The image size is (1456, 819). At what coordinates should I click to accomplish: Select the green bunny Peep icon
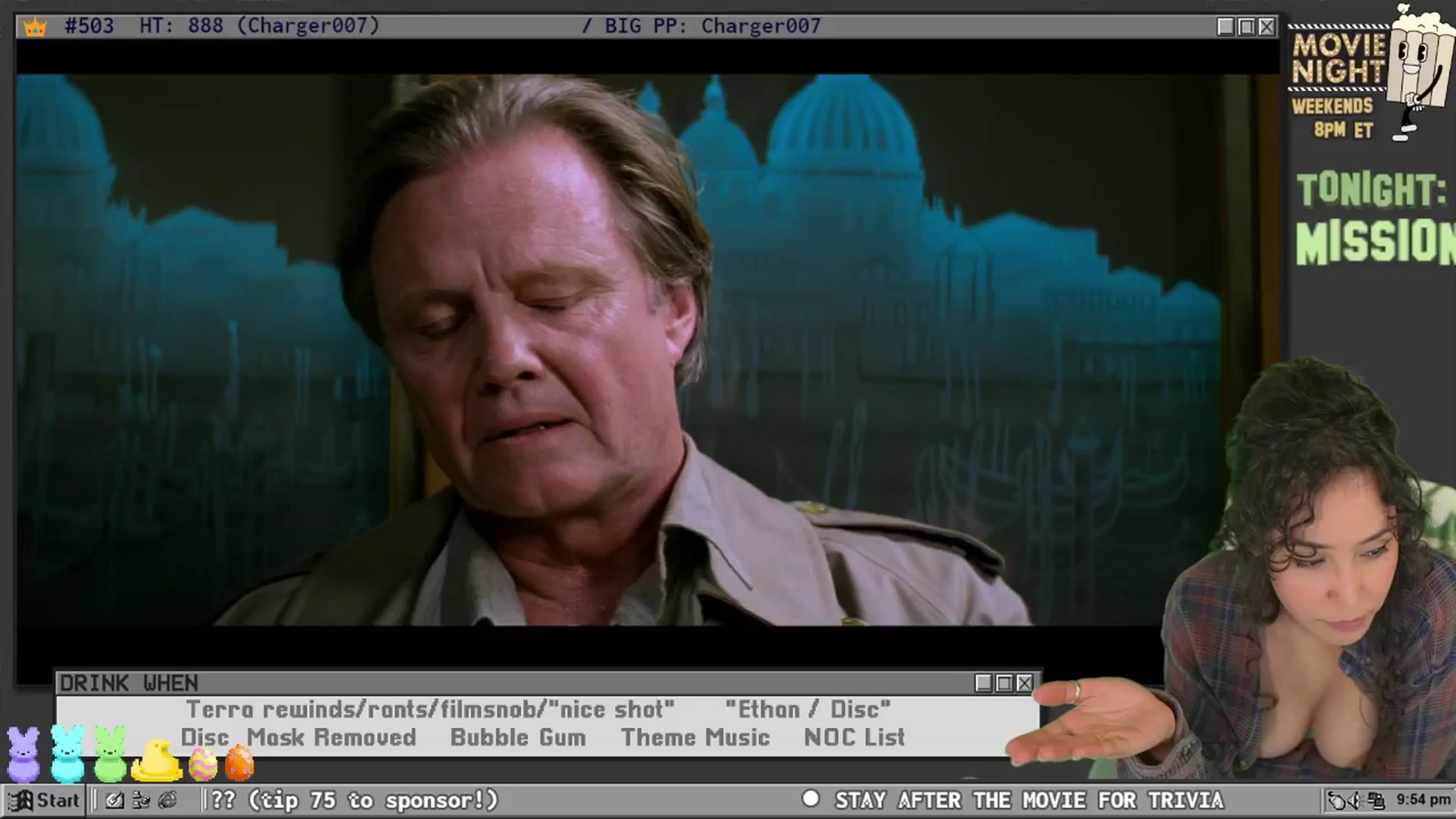(111, 754)
